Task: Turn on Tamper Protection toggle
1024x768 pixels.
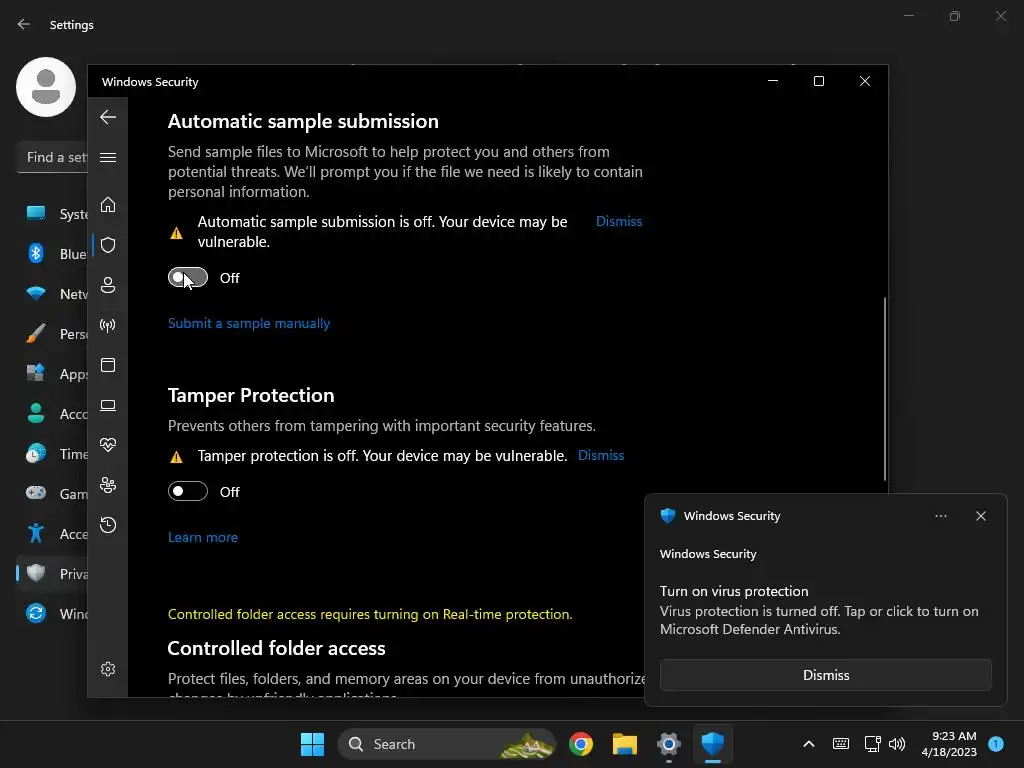Action: 188,491
